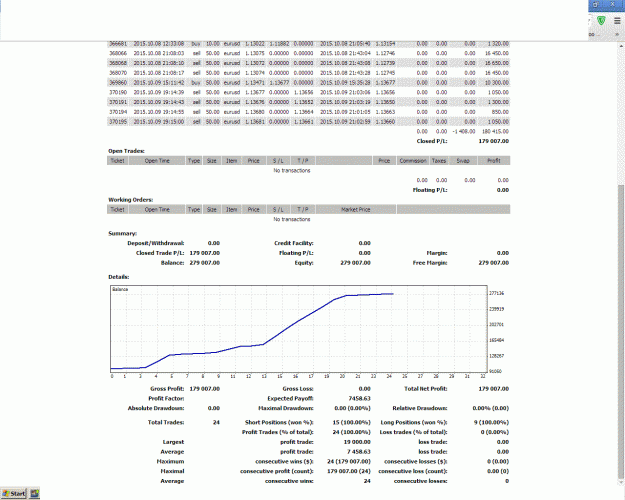Click the Summary: heading
Image resolution: width=625 pixels, height=500 pixels.
coord(122,234)
